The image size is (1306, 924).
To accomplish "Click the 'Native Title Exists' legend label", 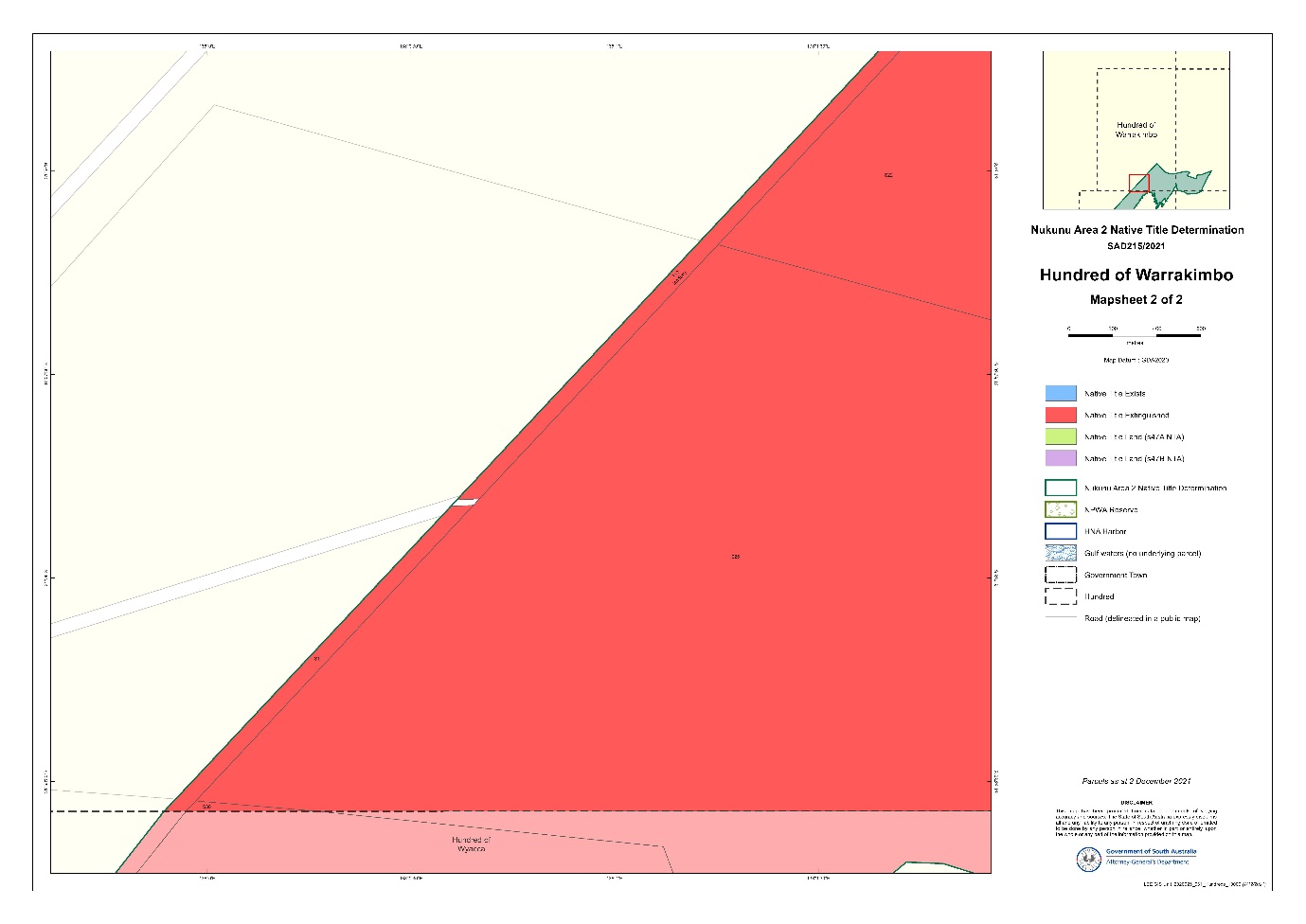I will click(x=1115, y=394).
